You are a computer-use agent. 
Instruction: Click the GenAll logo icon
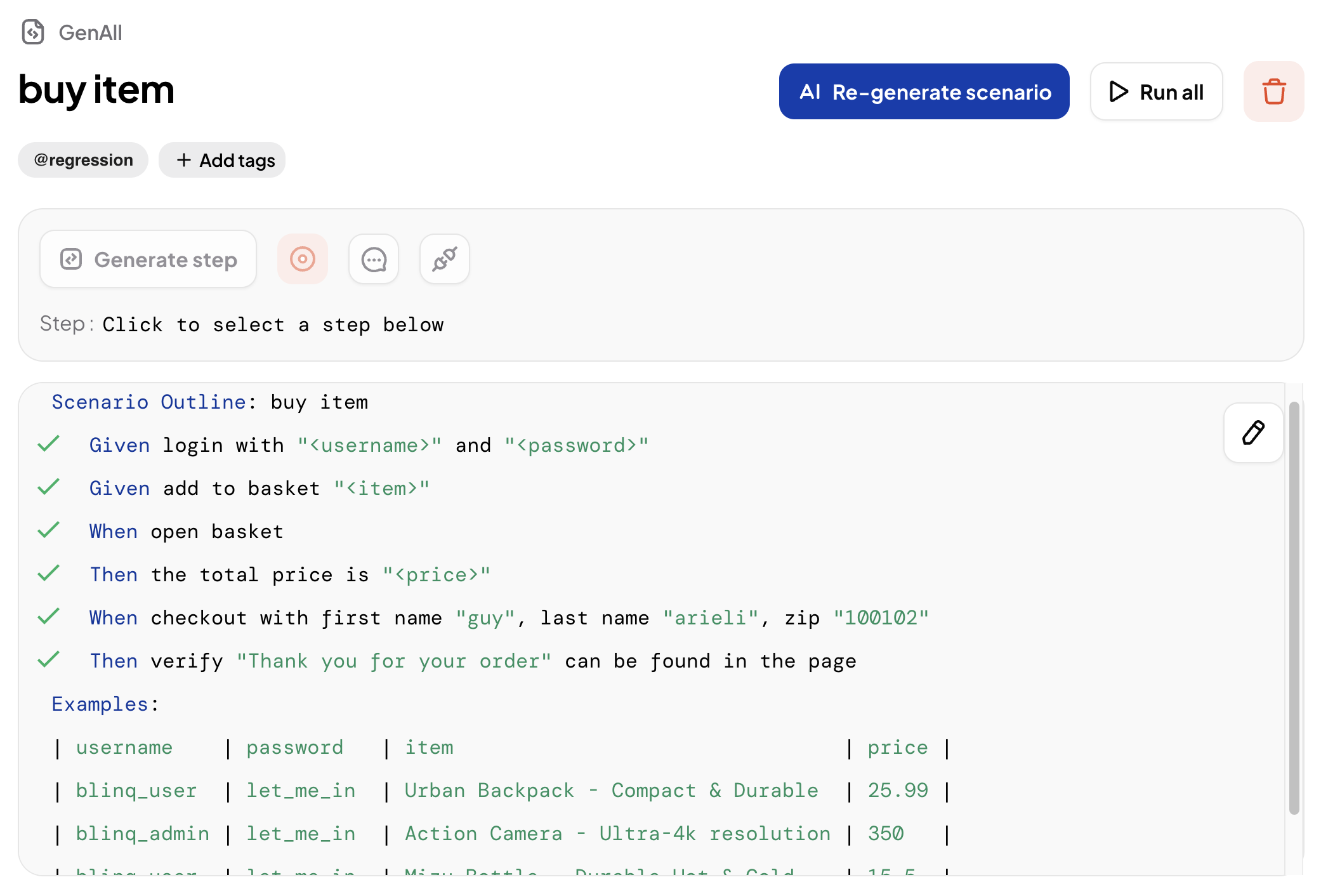pos(33,32)
